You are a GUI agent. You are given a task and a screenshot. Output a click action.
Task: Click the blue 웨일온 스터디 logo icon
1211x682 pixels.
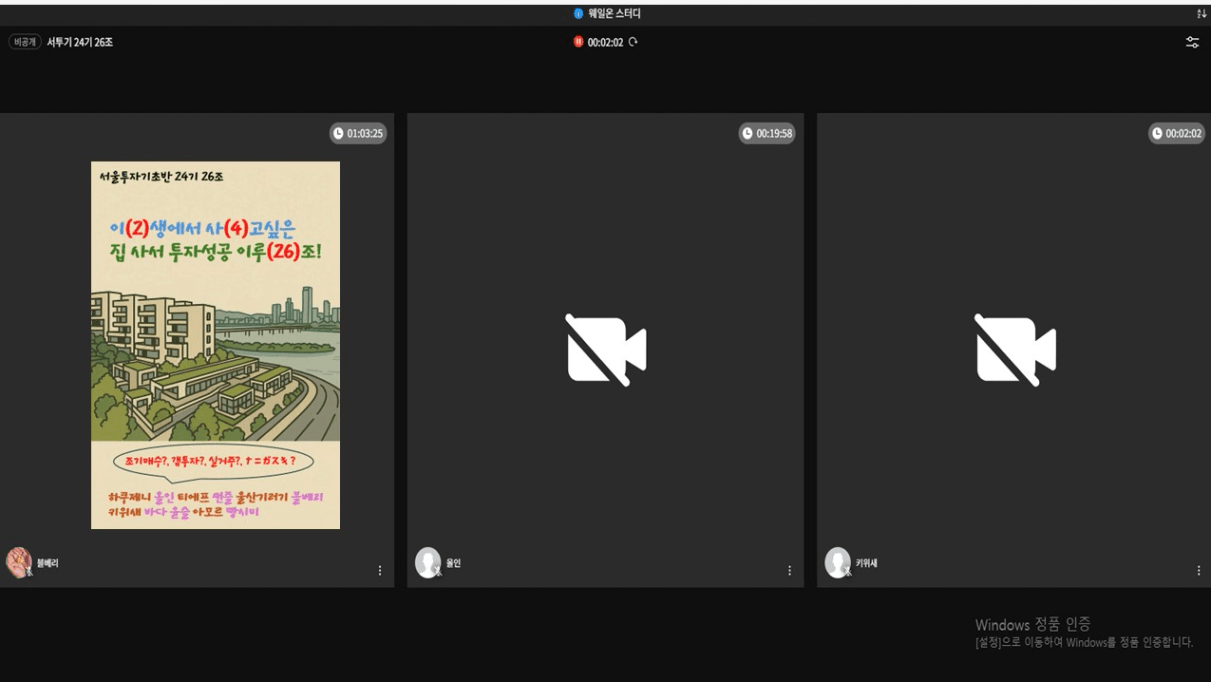pos(578,14)
